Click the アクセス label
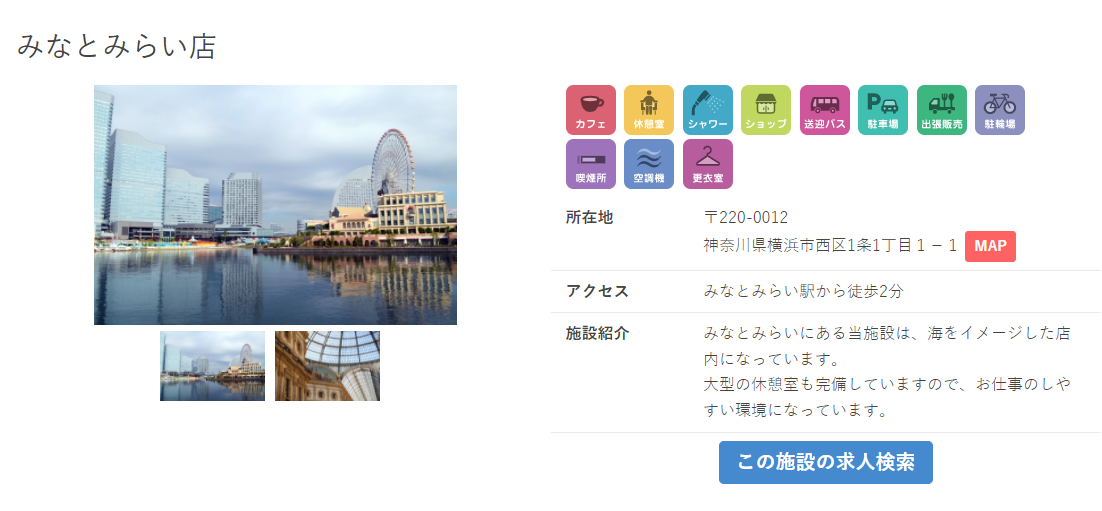Viewport: 1102px width, 511px height. (597, 291)
